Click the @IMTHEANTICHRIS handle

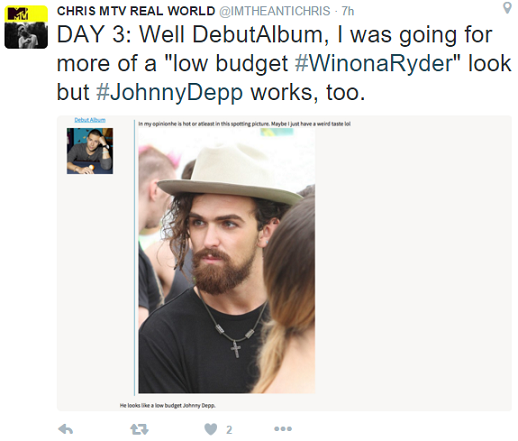click(x=275, y=11)
